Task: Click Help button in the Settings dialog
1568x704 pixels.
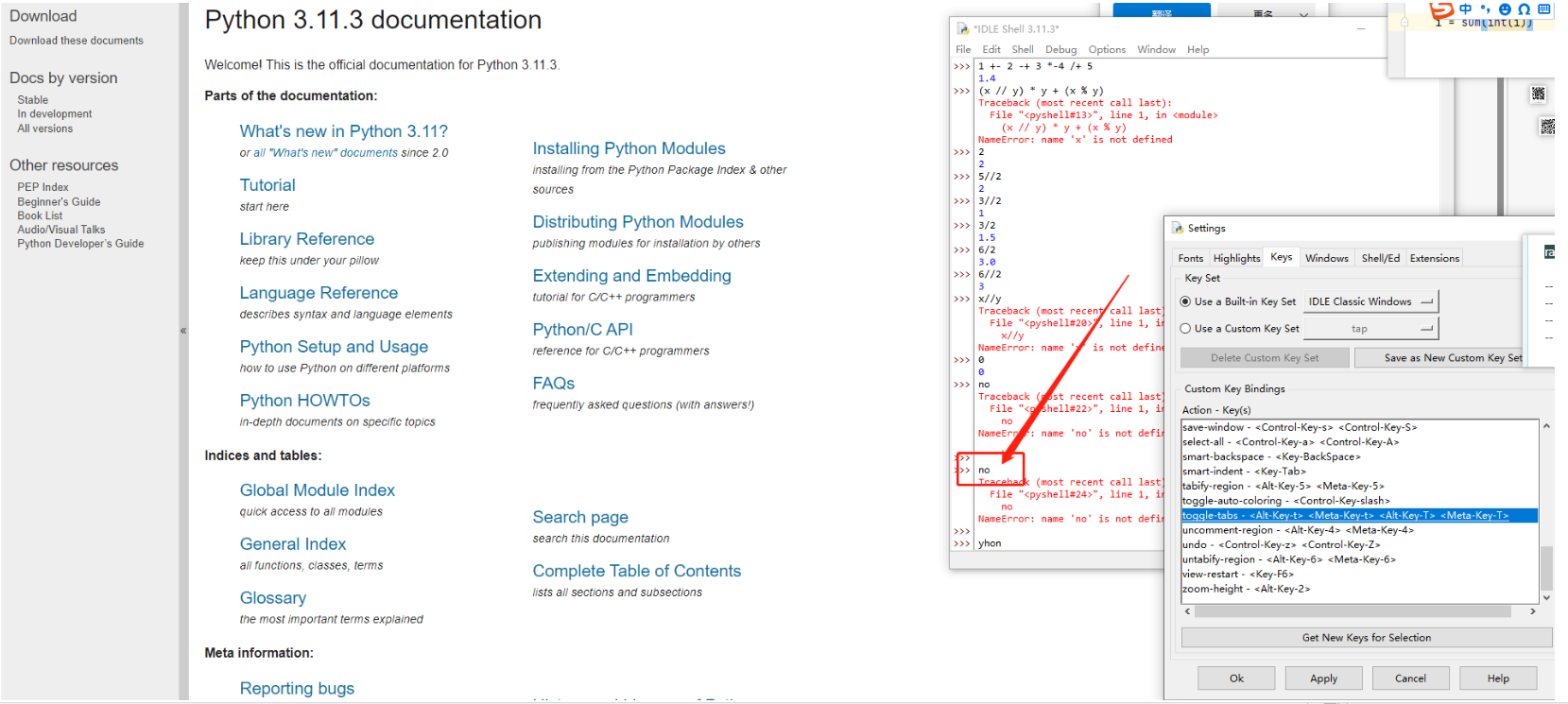Action: (1498, 678)
